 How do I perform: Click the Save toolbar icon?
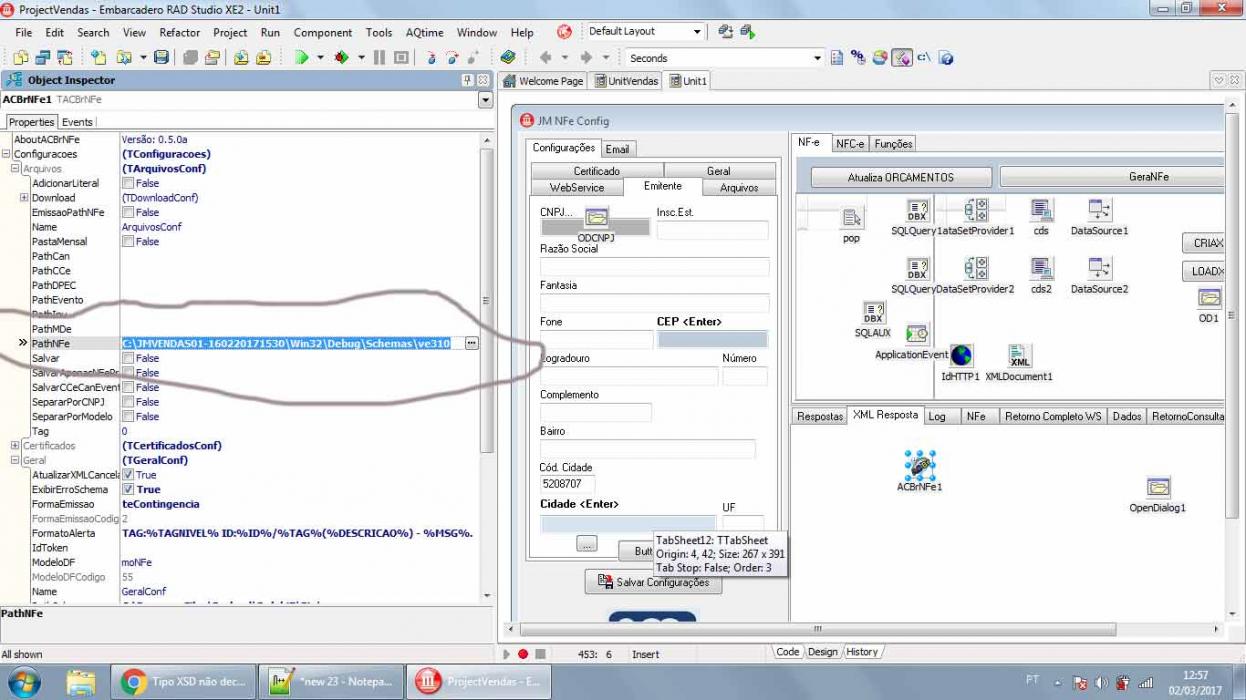(x=161, y=58)
